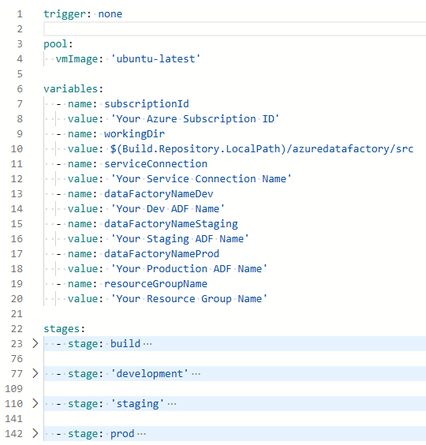The image size is (426, 445).
Task: Click the 'resourceGroupName' variable name
Action: point(156,284)
